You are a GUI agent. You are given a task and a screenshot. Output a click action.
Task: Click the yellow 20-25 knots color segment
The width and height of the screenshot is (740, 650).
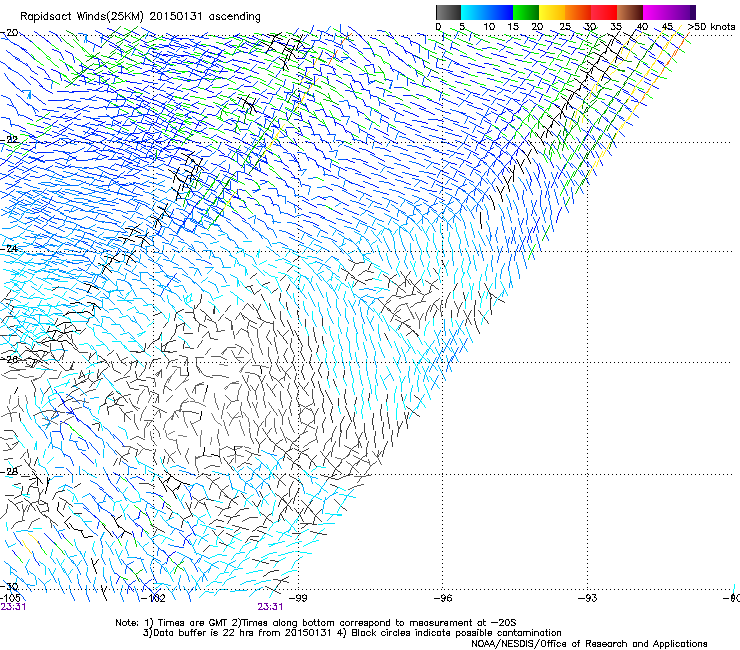[x=552, y=12]
